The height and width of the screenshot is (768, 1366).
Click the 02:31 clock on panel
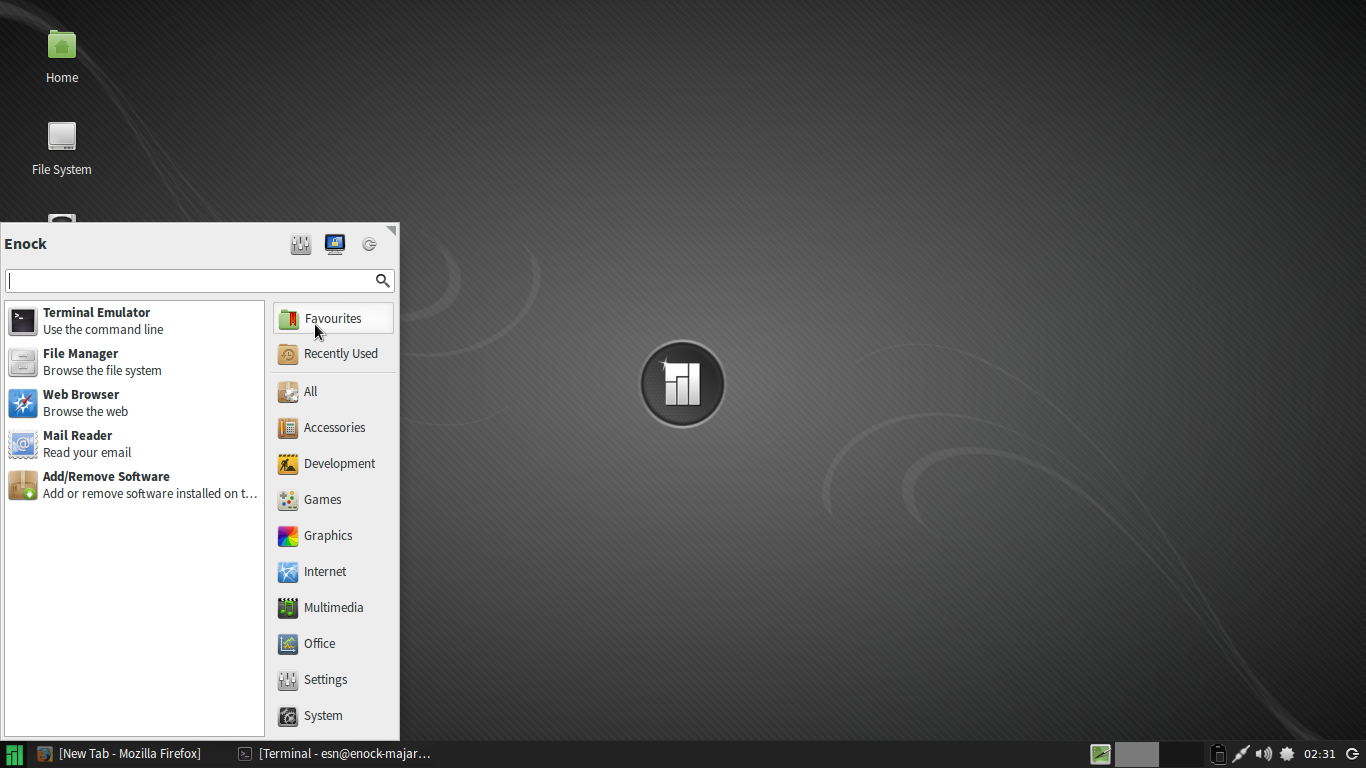tap(1320, 754)
